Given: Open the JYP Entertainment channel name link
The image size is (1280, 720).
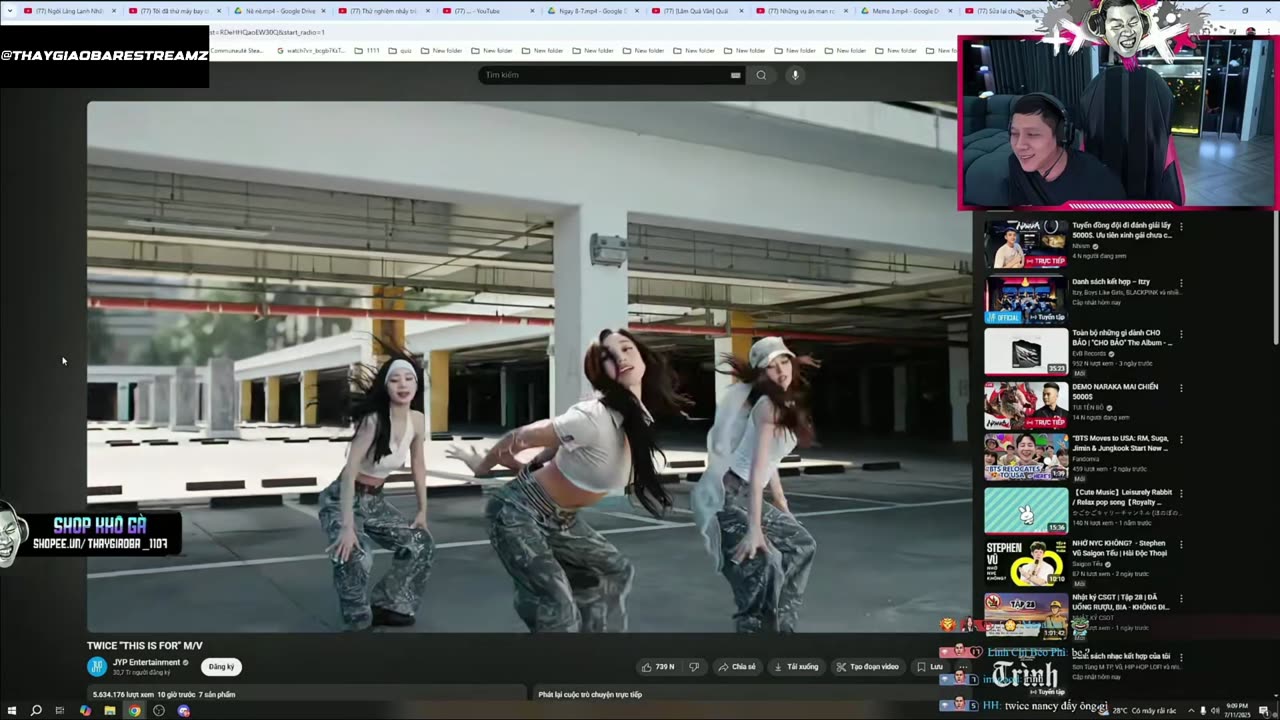Looking at the screenshot, I should (x=146, y=662).
